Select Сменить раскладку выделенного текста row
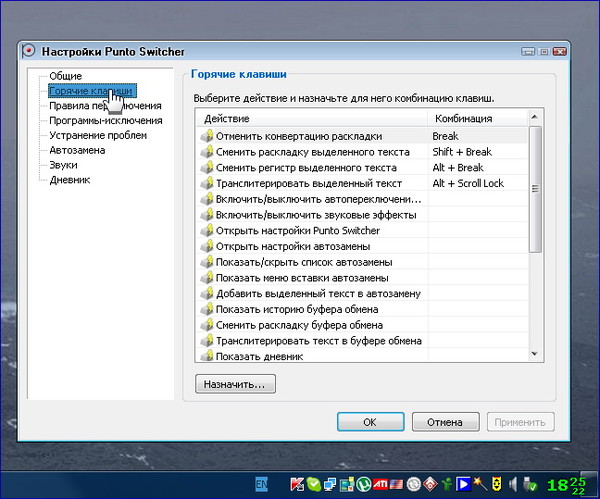 pos(362,152)
